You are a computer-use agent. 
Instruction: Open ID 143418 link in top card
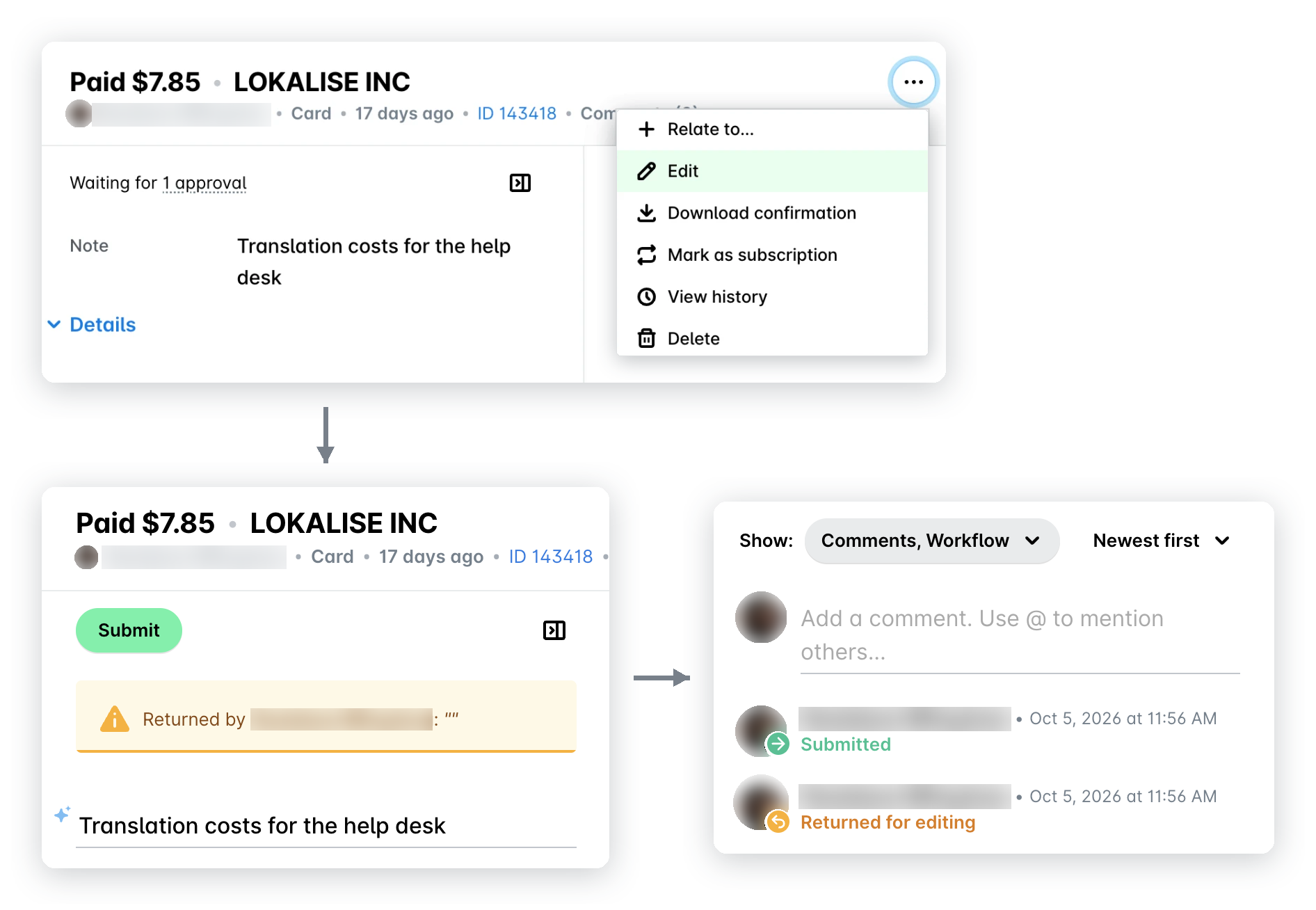pos(517,113)
